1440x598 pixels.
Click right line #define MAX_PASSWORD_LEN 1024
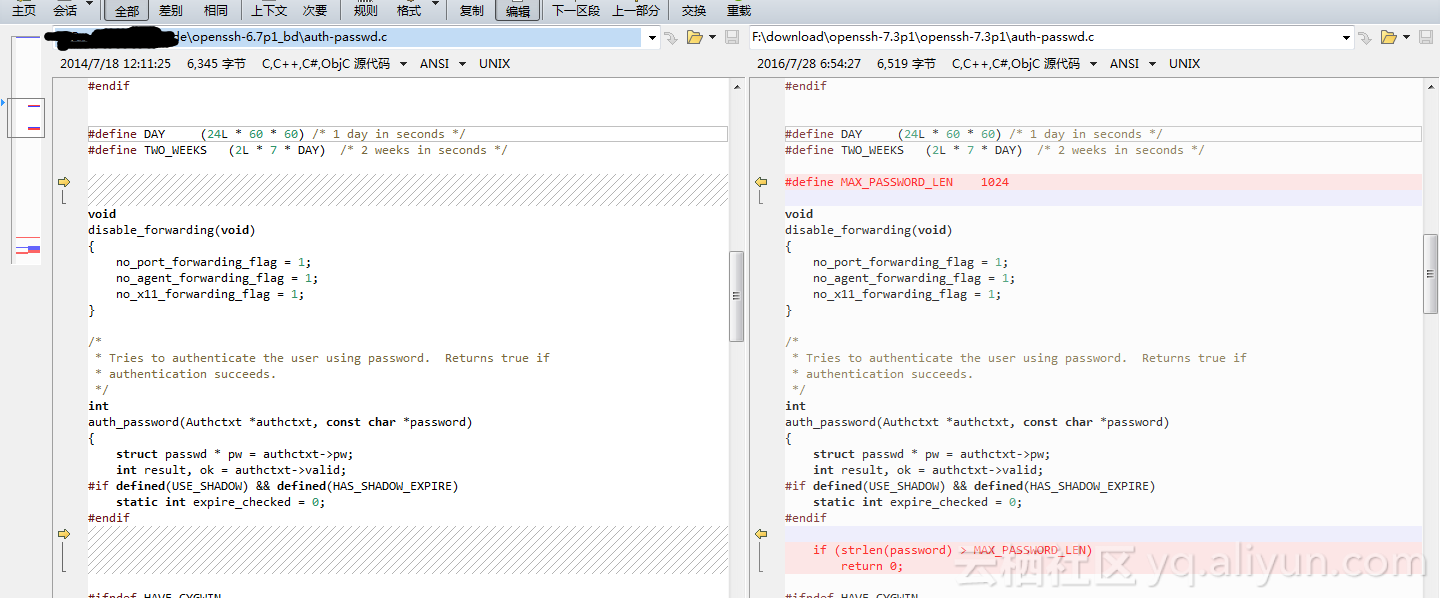click(896, 182)
